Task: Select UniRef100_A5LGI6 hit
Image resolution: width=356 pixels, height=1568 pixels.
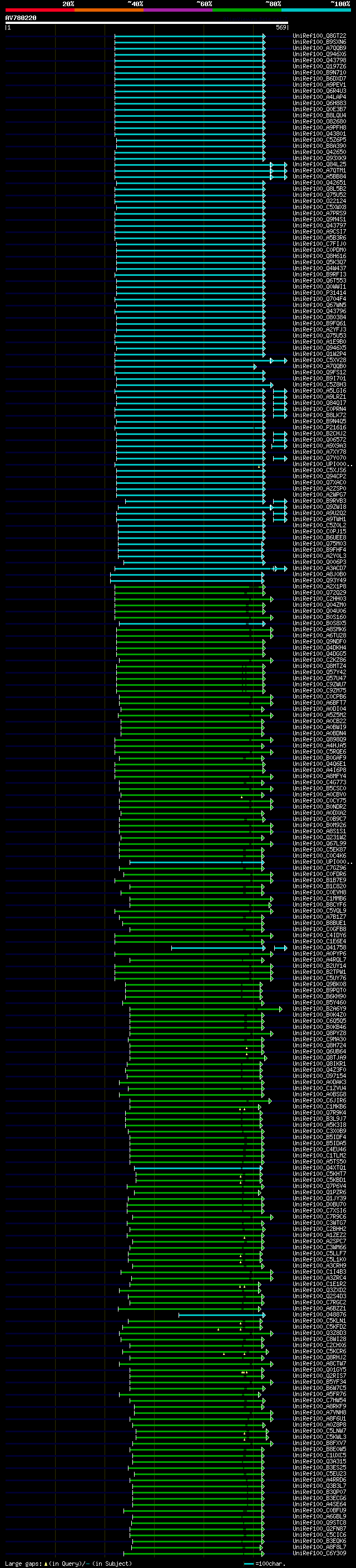Action: coord(319,391)
